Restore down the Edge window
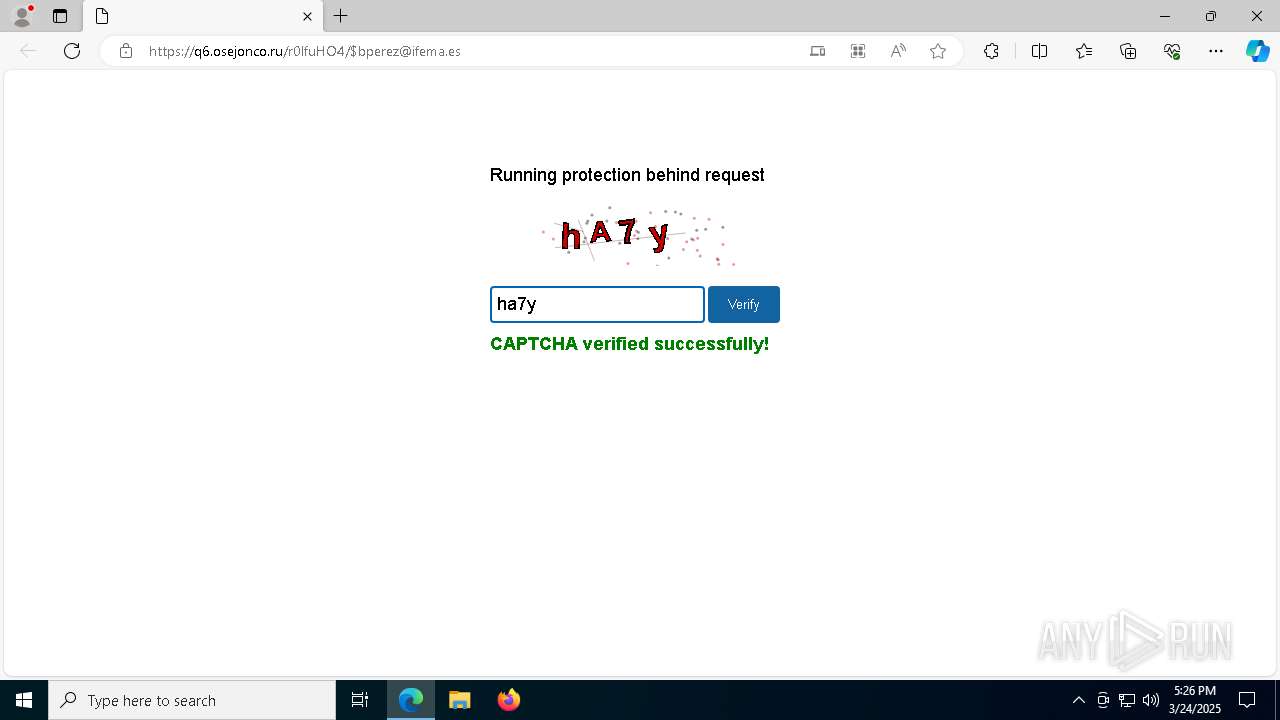 coord(1211,16)
